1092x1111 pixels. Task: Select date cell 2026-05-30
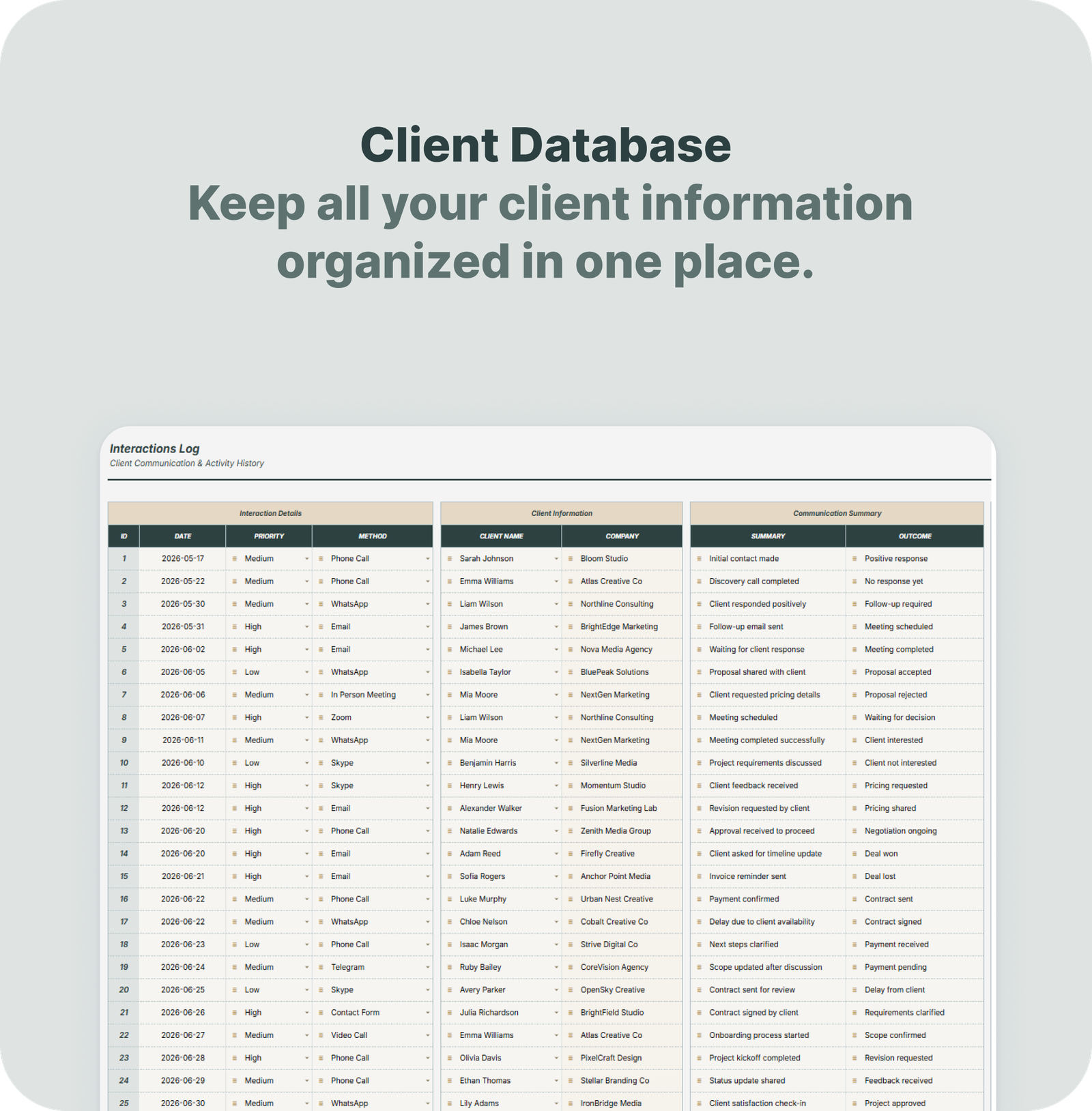pyautogui.click(x=183, y=604)
